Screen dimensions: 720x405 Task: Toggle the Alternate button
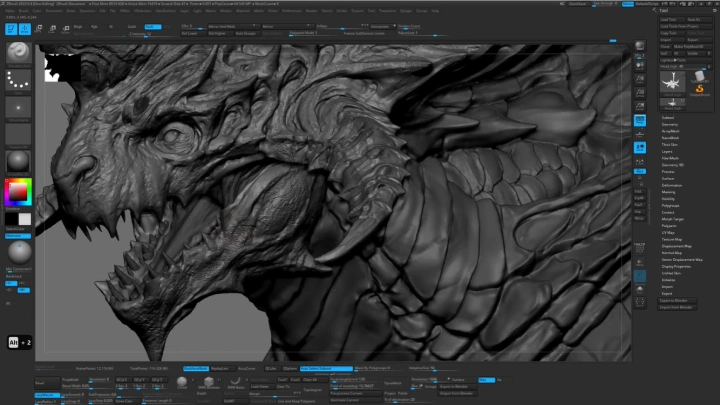[18, 236]
